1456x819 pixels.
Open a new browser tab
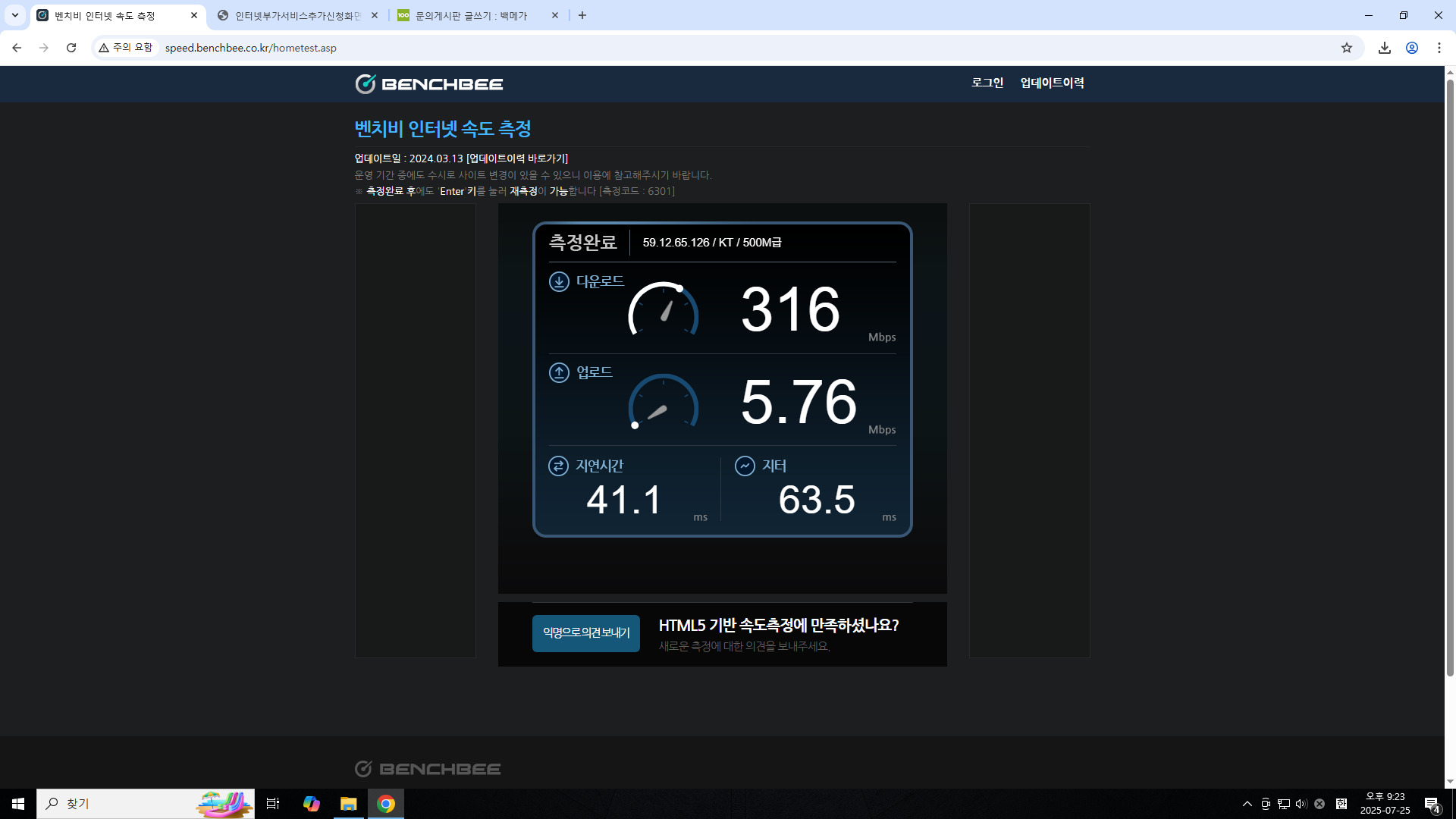click(x=582, y=15)
